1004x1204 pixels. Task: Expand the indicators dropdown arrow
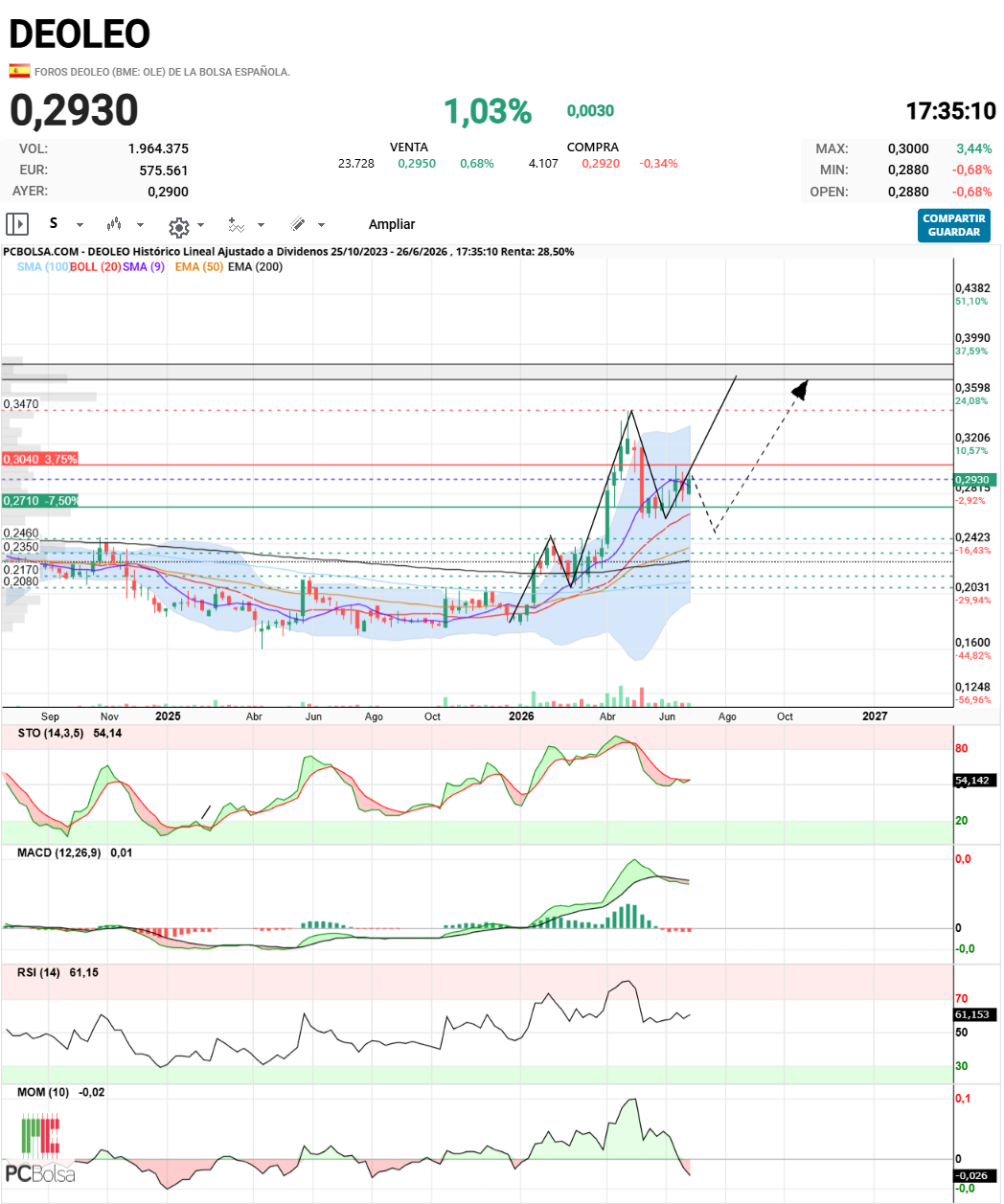click(262, 225)
